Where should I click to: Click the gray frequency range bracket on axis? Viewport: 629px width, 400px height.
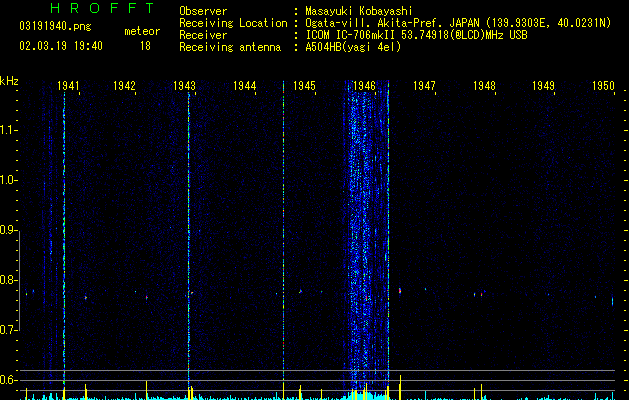point(19,281)
